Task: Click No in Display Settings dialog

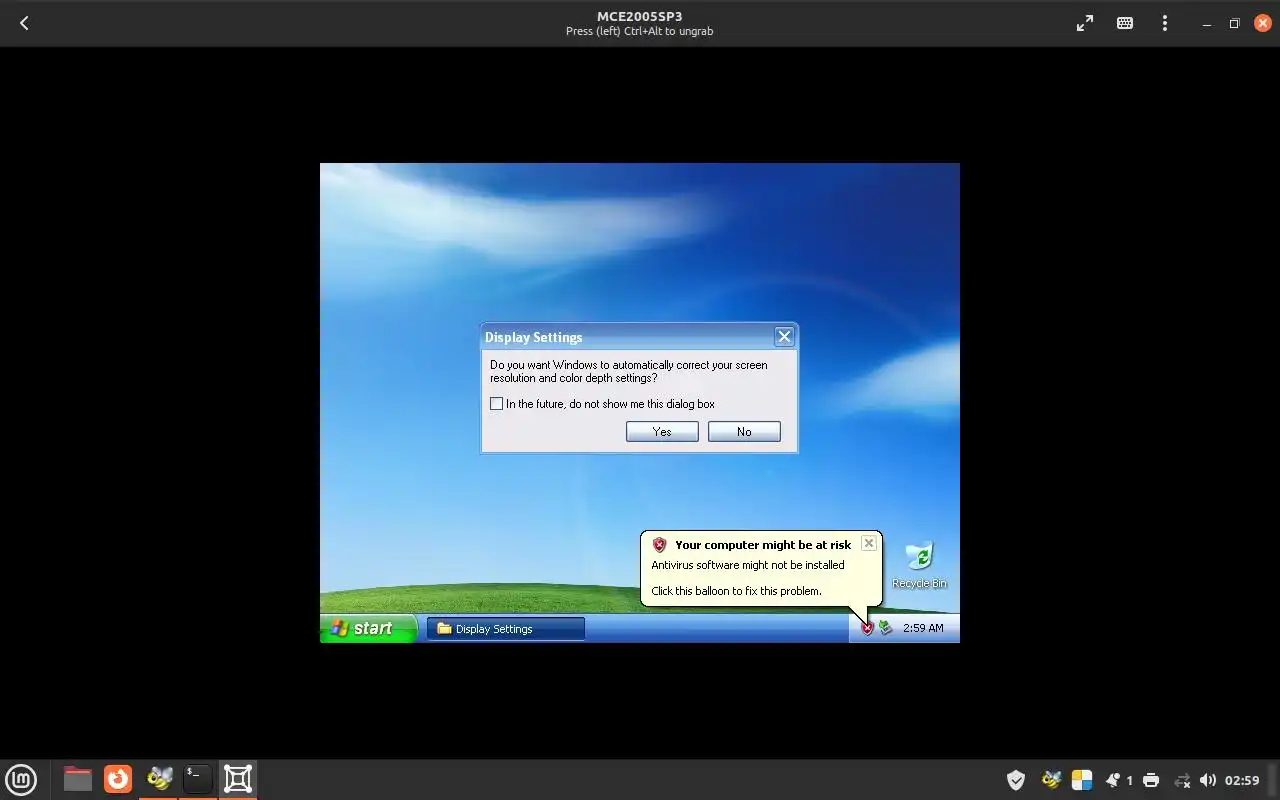Action: point(744,431)
